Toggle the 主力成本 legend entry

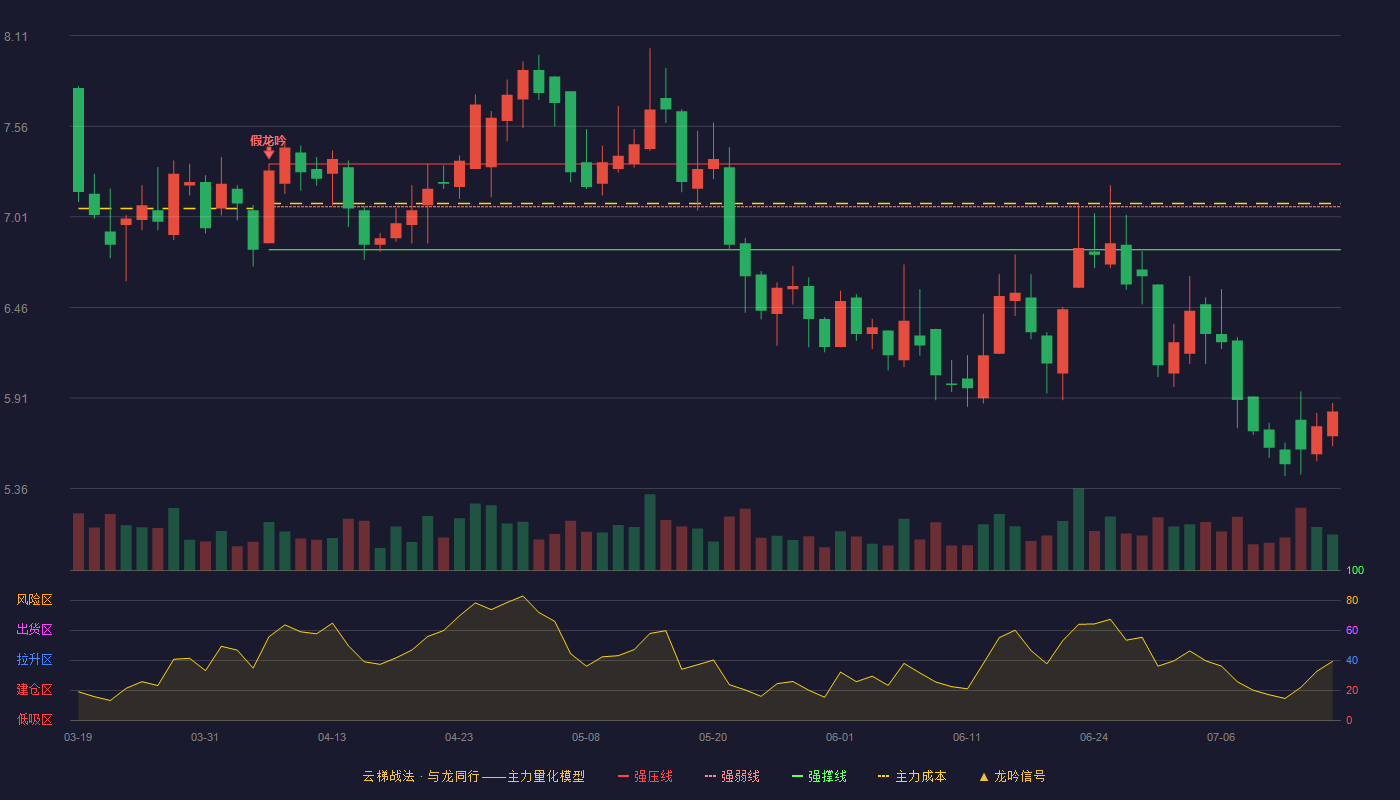tap(912, 776)
